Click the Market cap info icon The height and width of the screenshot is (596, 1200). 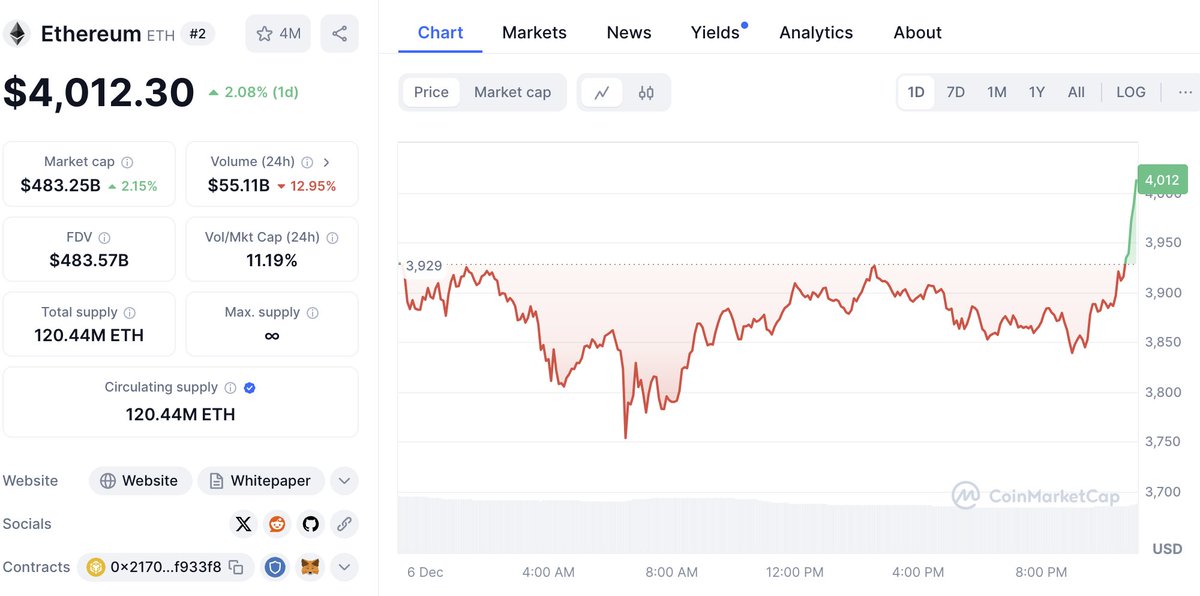[x=127, y=162]
